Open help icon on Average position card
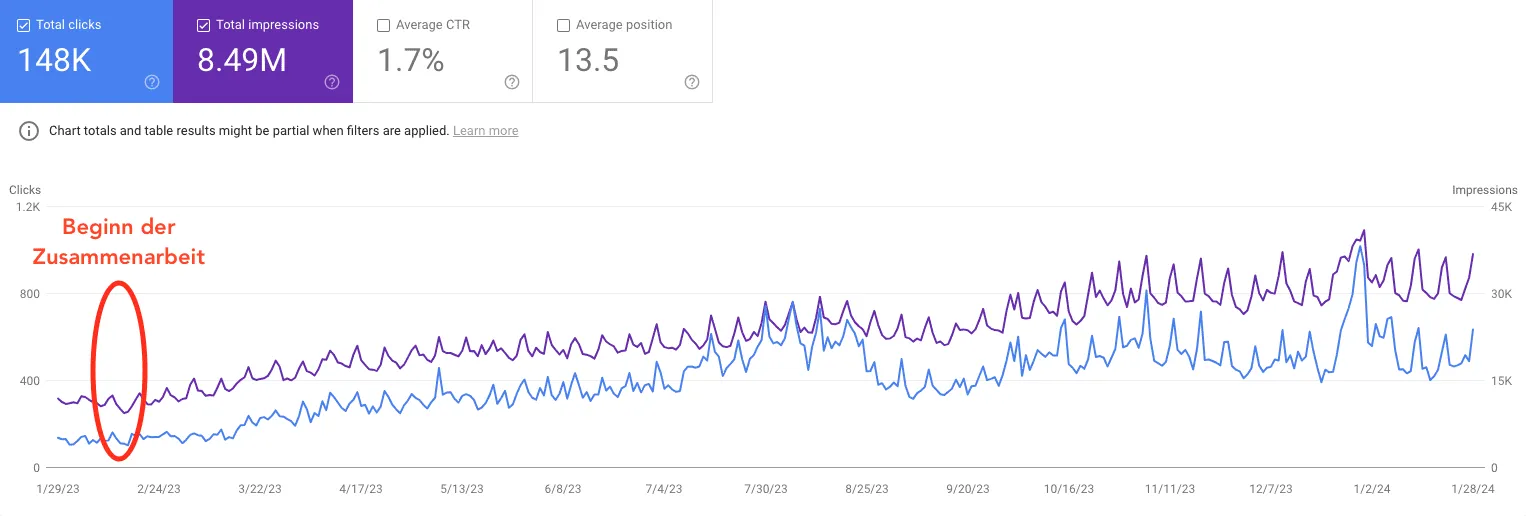The width and height of the screenshot is (1526, 516). point(691,82)
